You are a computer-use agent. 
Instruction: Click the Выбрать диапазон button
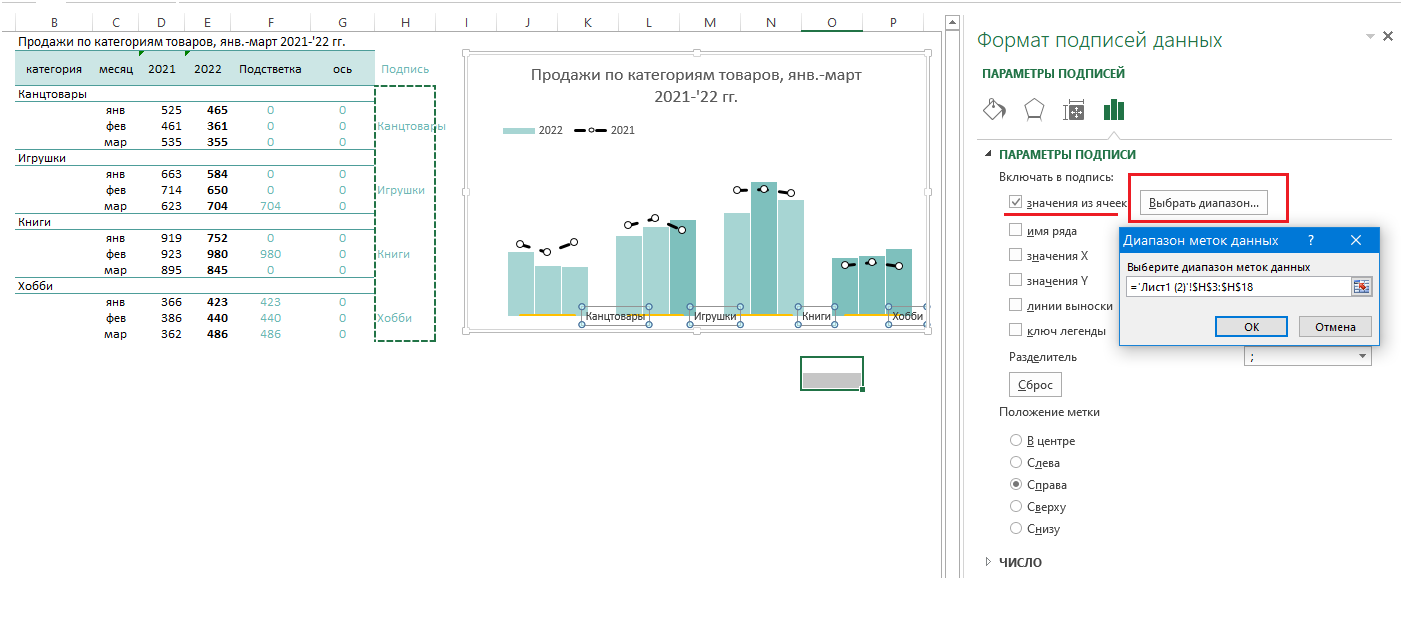[1204, 203]
